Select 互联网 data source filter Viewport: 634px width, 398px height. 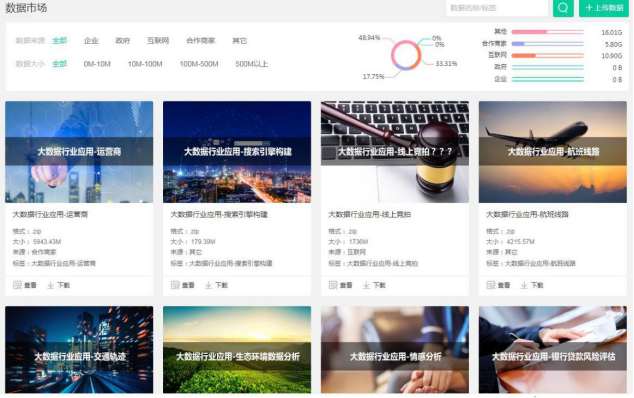(158, 40)
